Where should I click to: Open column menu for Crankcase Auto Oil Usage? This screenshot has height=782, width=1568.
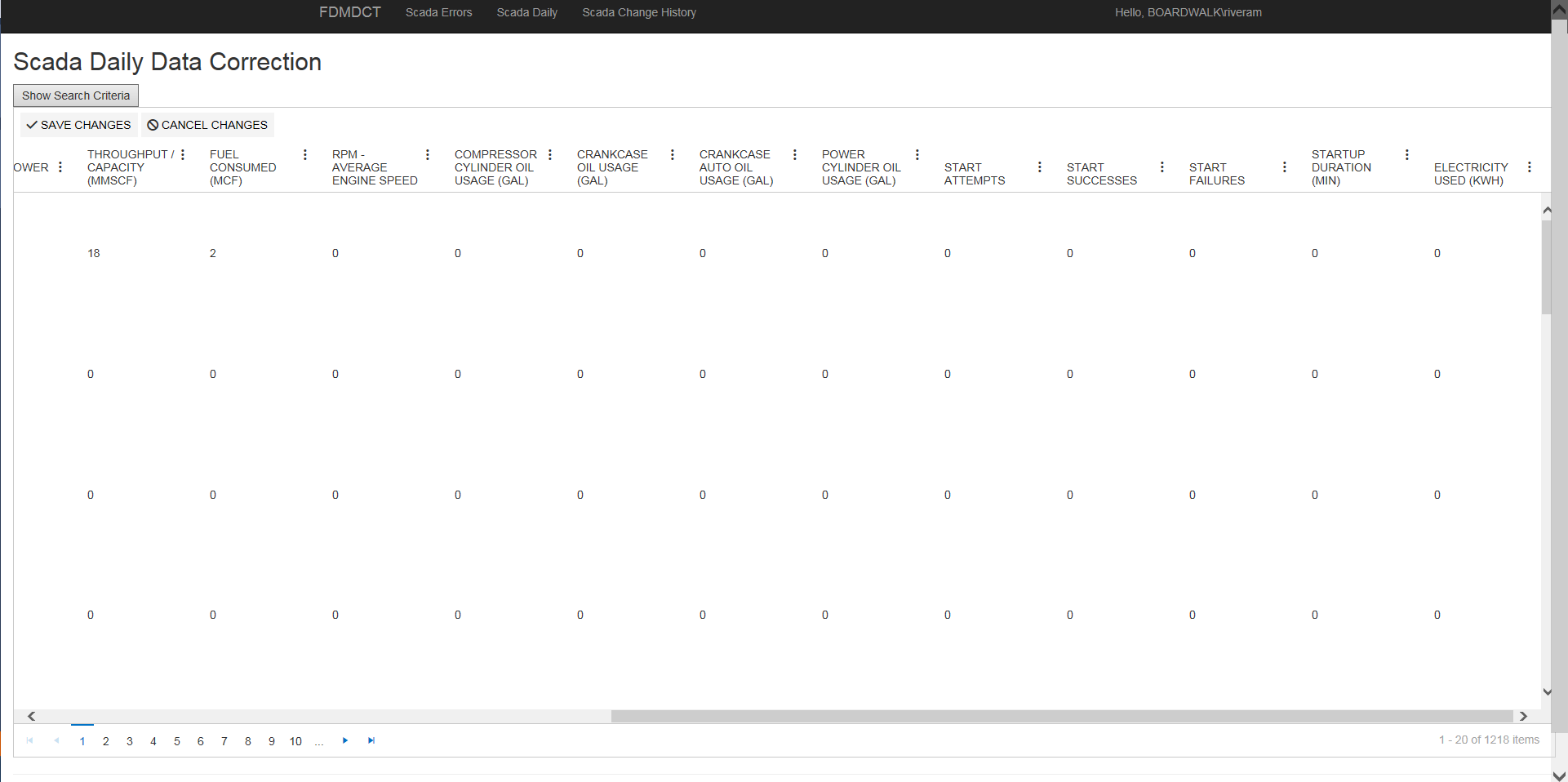(x=795, y=154)
